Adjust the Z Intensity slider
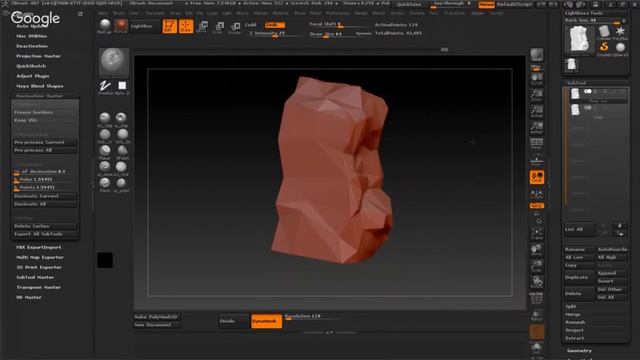 tap(276, 34)
